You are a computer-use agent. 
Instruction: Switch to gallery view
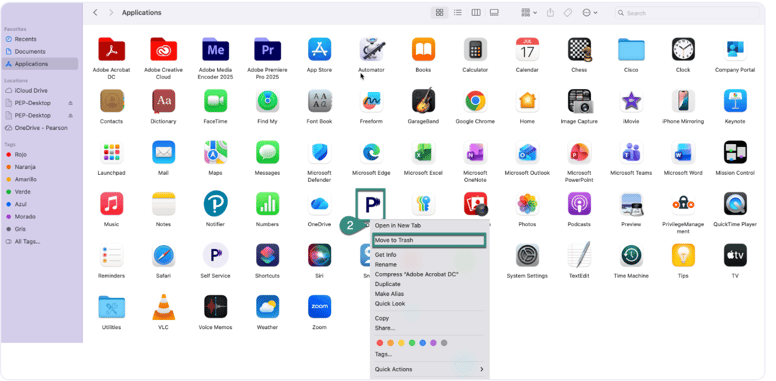coord(494,13)
